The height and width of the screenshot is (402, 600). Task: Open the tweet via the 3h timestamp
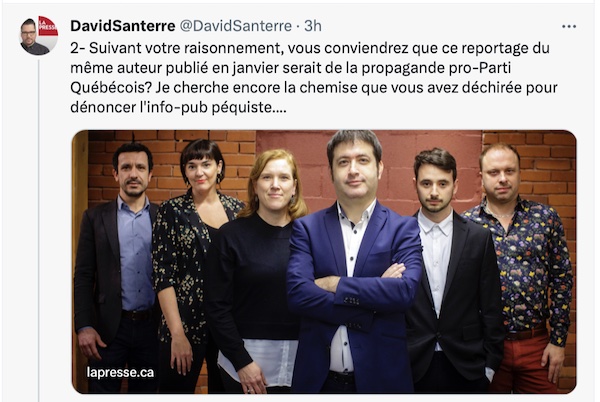click(313, 26)
